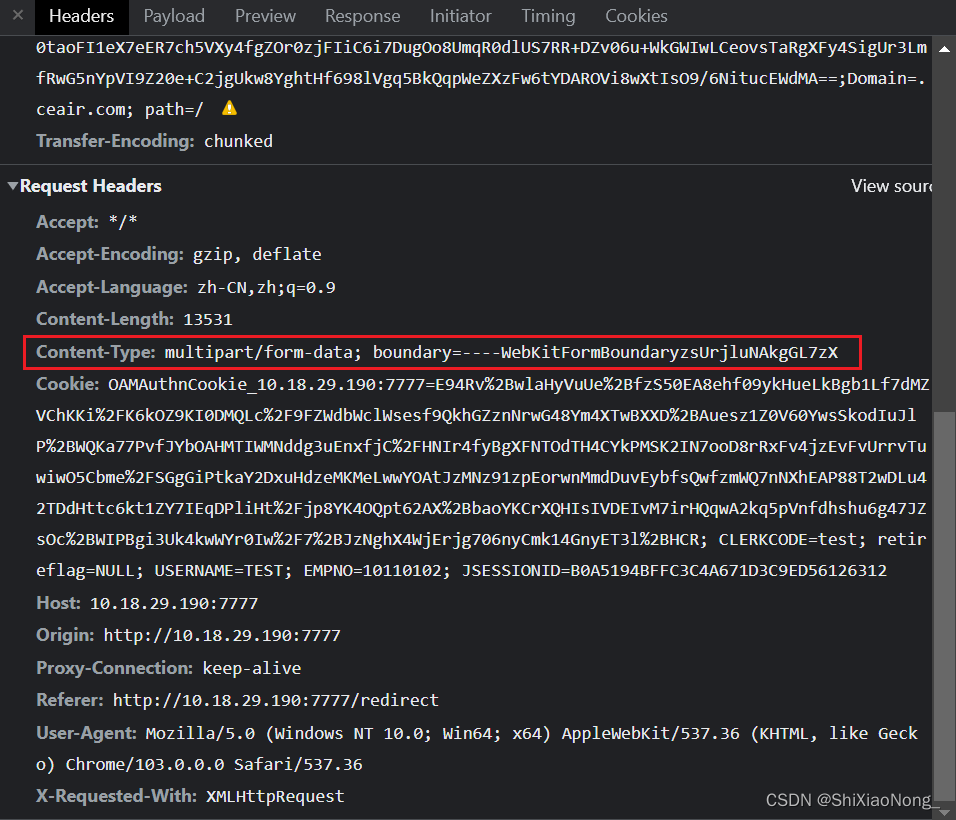Open the Response tab
The width and height of the screenshot is (956, 820).
point(362,16)
